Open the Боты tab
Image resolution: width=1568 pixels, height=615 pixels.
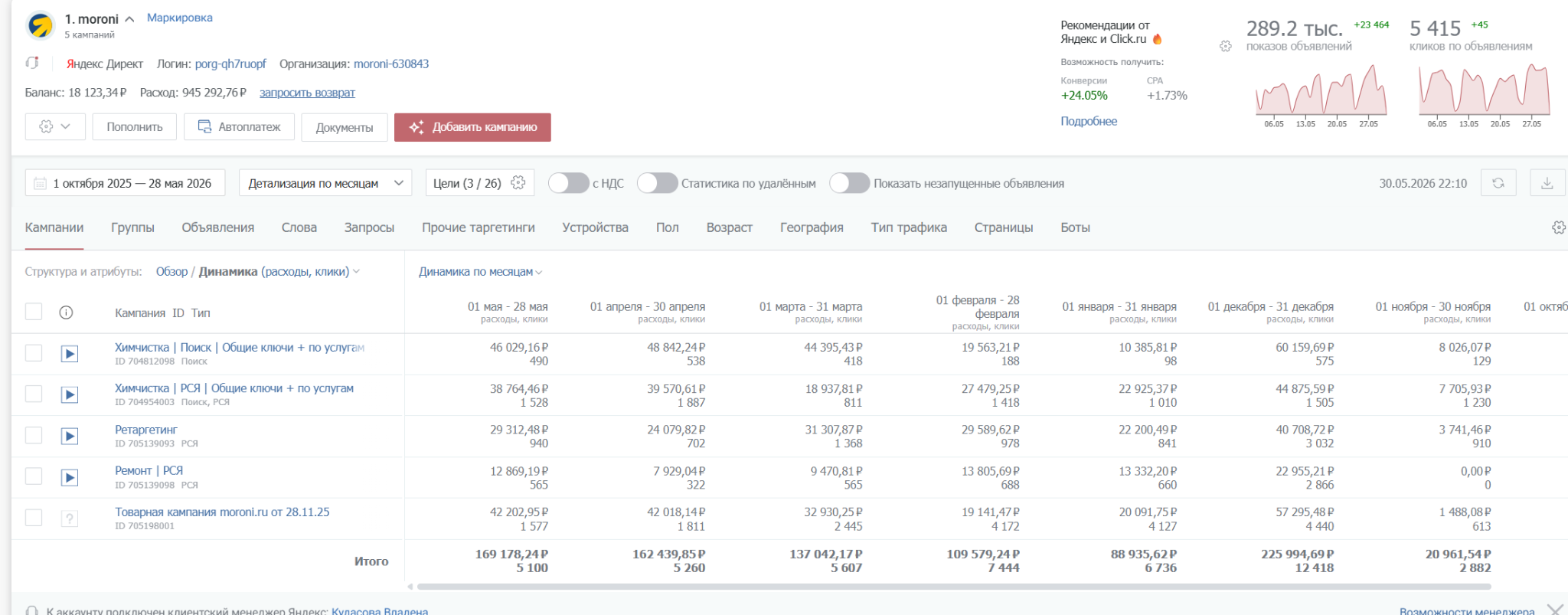1075,227
